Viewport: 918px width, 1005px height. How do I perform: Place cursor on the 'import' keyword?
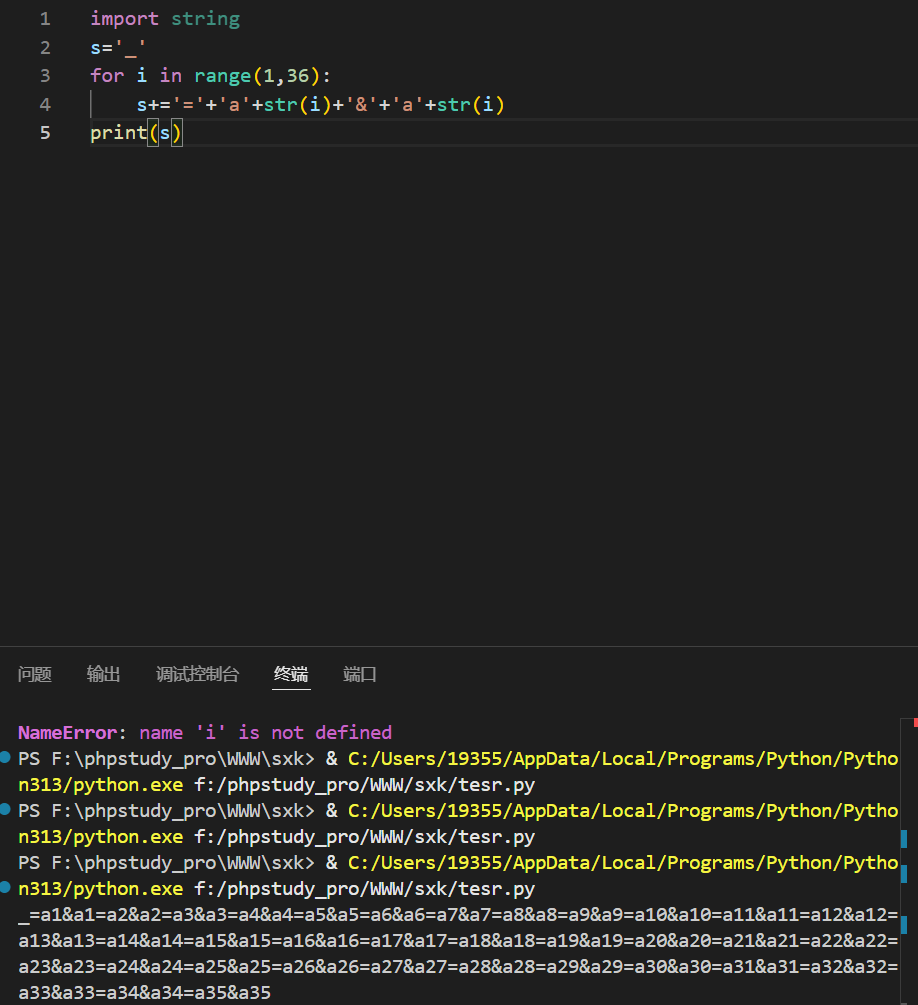point(124,19)
